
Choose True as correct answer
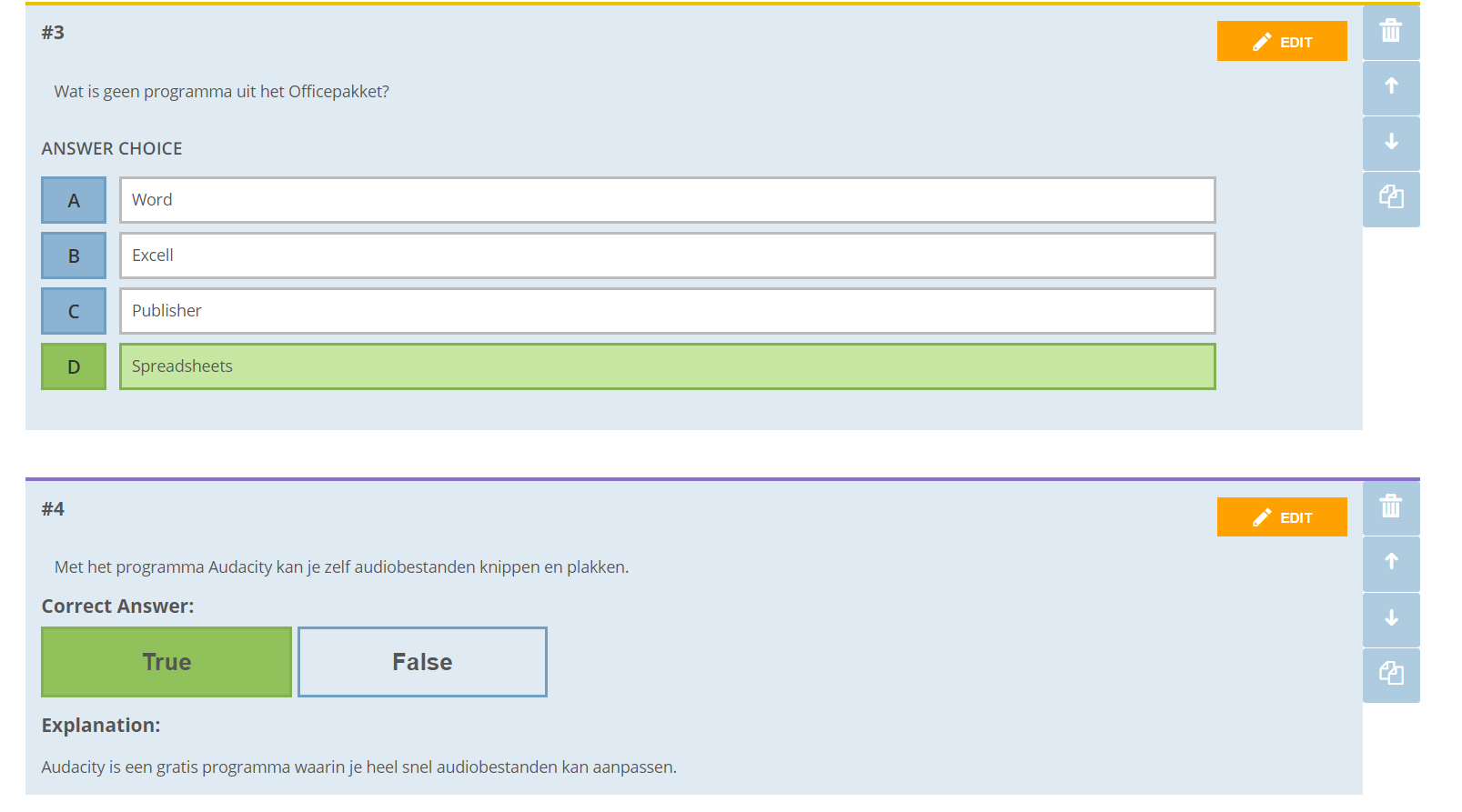pyautogui.click(x=166, y=662)
